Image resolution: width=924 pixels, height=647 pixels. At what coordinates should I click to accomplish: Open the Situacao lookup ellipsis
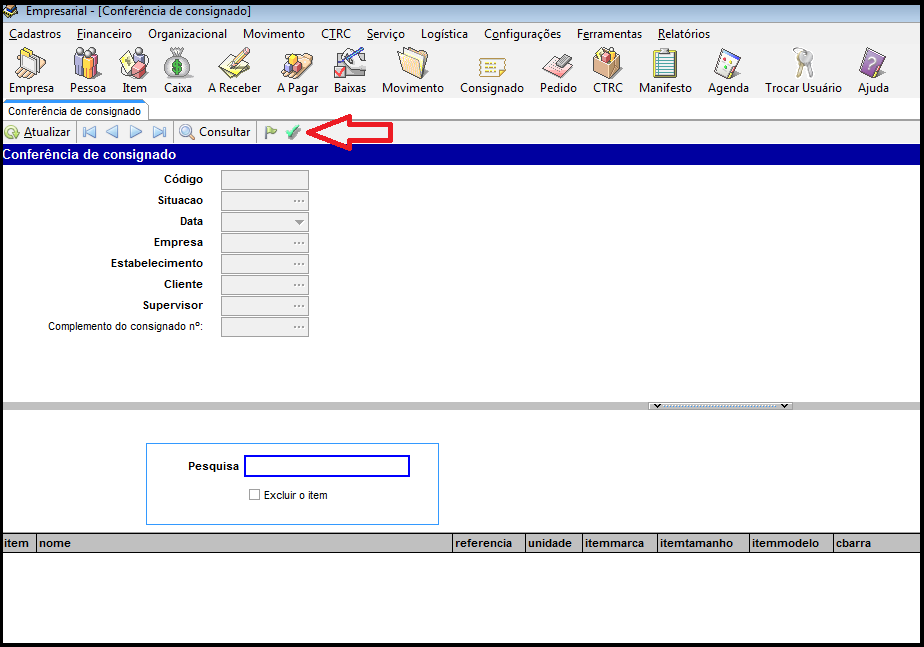tap(299, 201)
